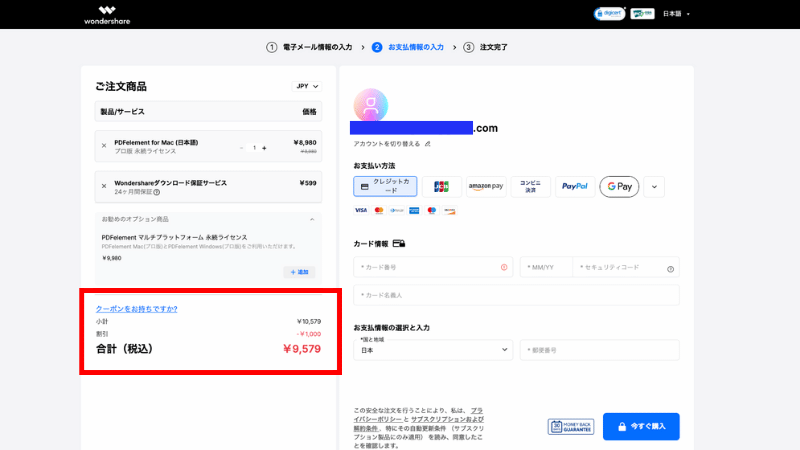
Task: Click the +追加 button for multiplatform license
Action: click(x=299, y=272)
